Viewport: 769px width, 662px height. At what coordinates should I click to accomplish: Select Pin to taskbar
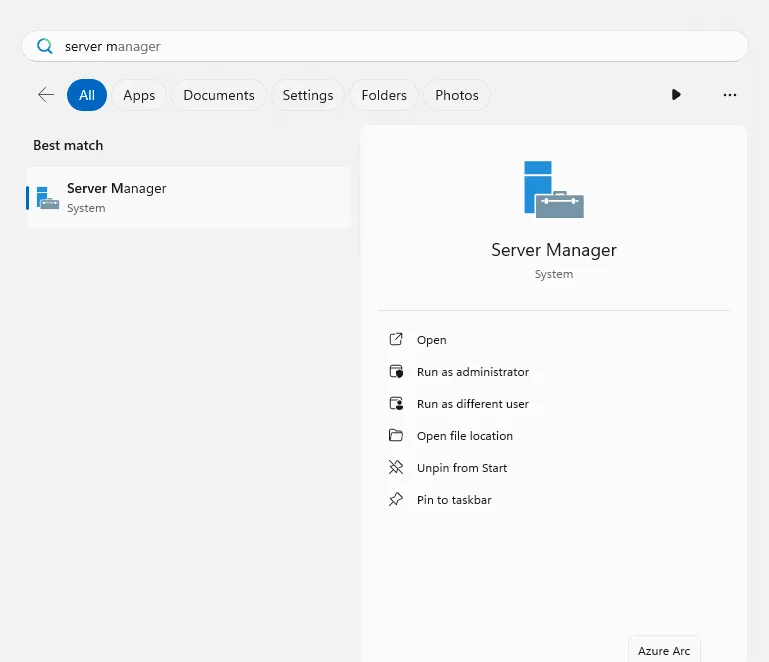(454, 500)
